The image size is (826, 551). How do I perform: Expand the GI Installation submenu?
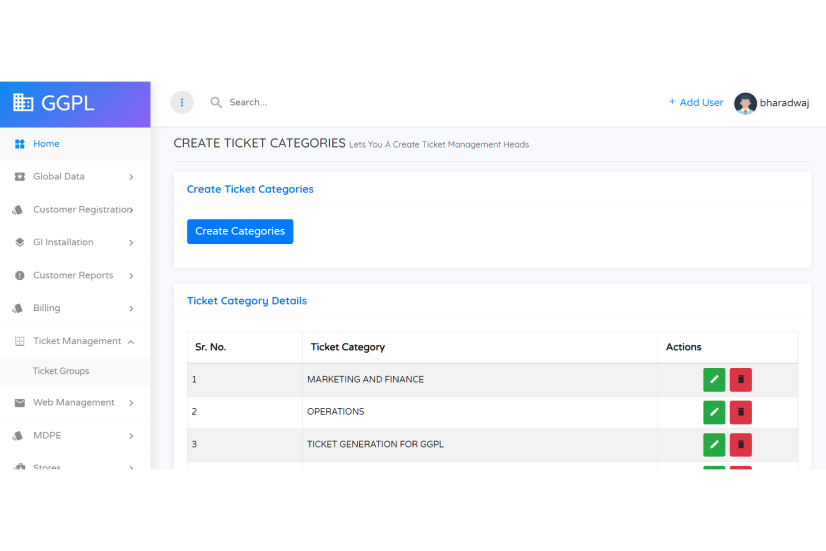point(75,242)
